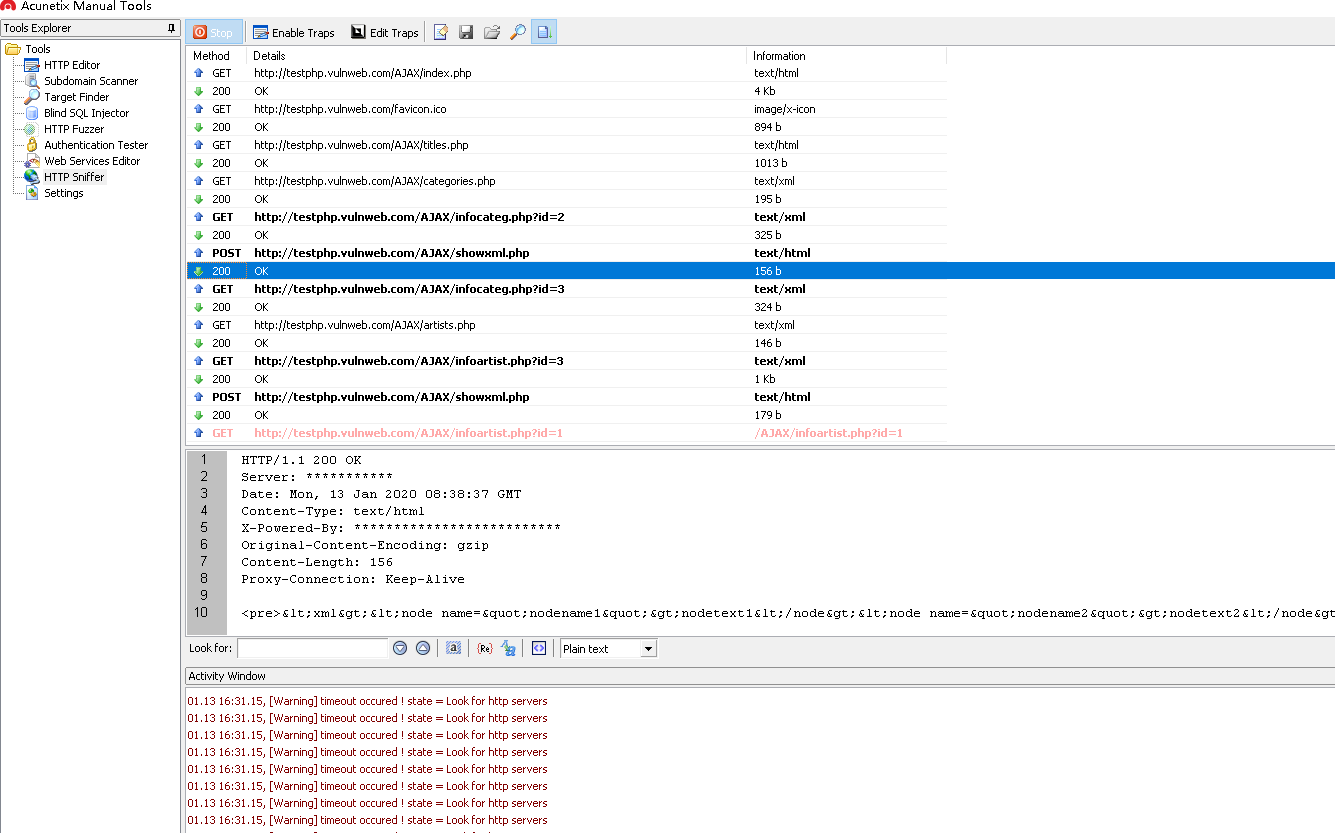Click the edit-note pencil toolbar icon
1335x833 pixels.
tap(441, 33)
